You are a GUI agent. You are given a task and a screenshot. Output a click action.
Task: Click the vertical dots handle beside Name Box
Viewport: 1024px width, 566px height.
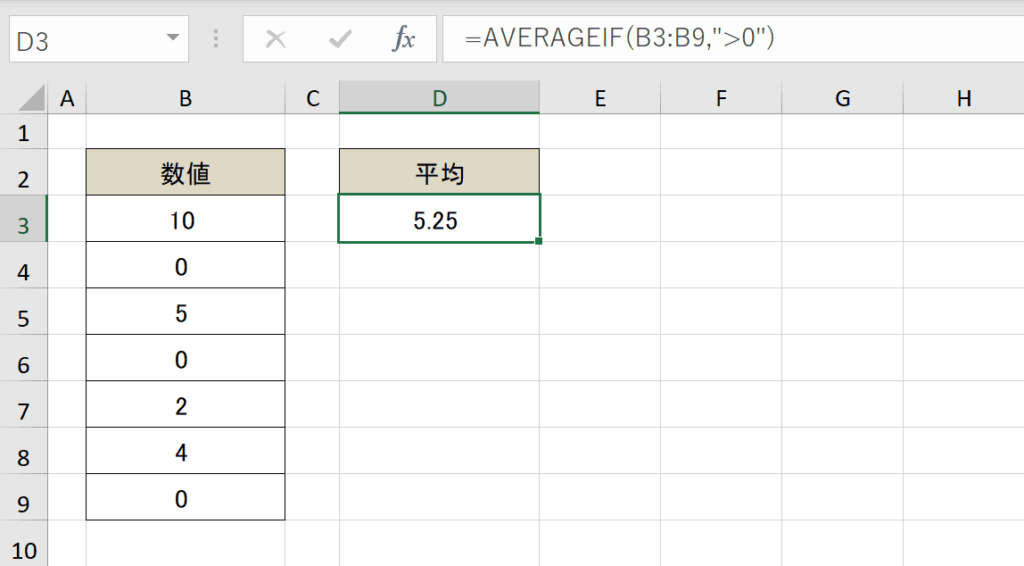pyautogui.click(x=216, y=39)
